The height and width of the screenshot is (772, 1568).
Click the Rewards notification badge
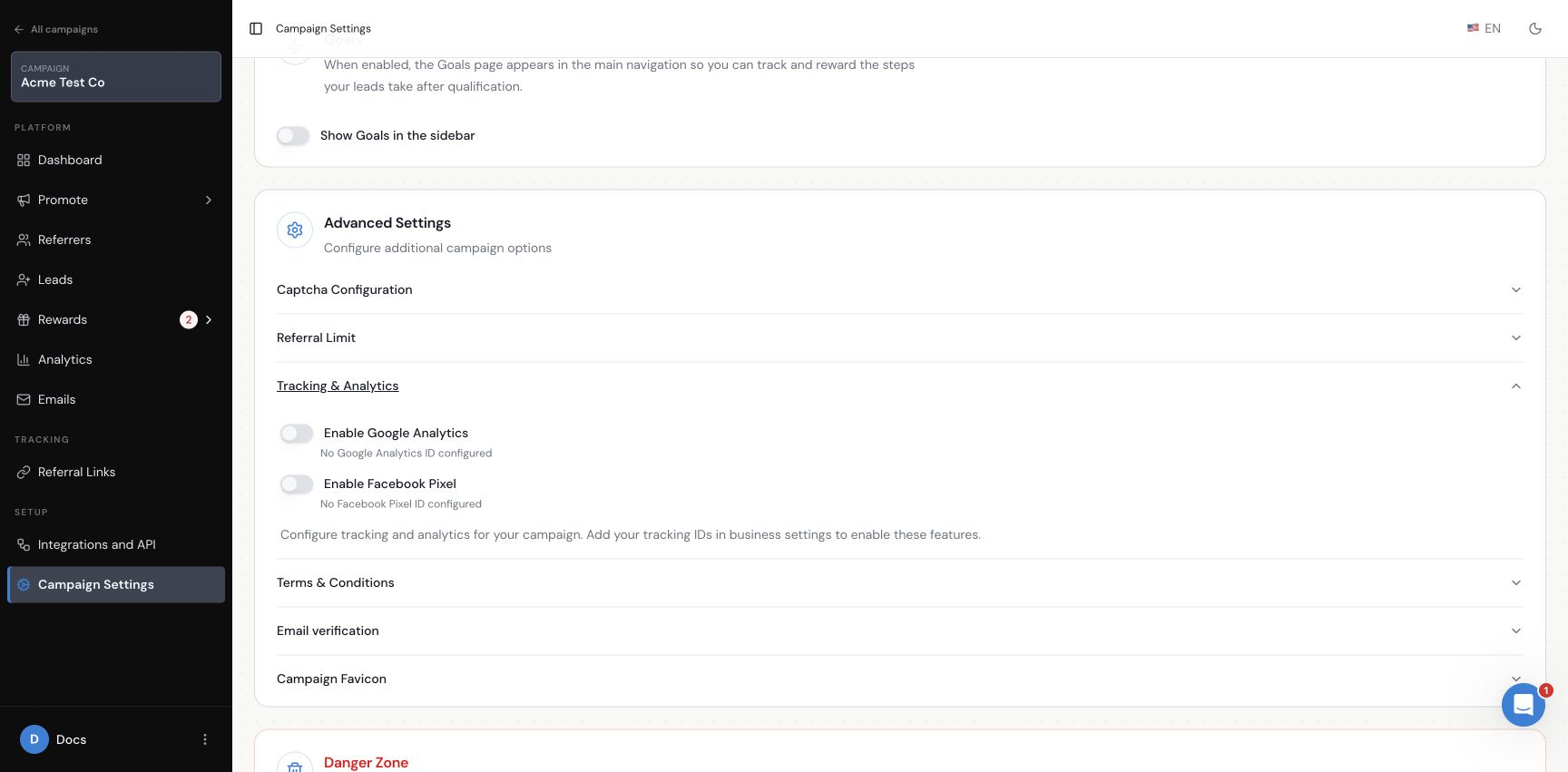(x=189, y=320)
